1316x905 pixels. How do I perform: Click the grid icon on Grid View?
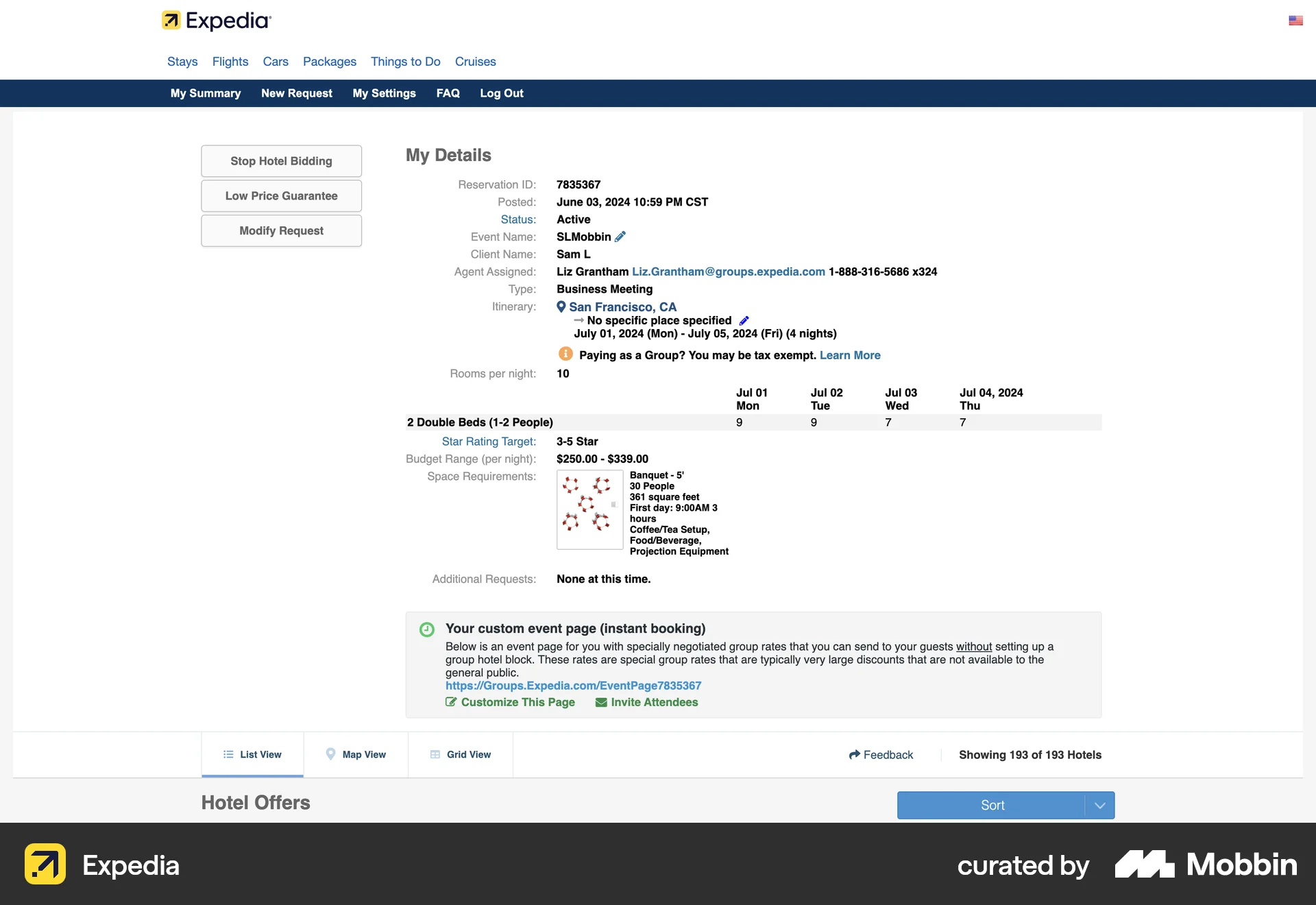pos(435,754)
